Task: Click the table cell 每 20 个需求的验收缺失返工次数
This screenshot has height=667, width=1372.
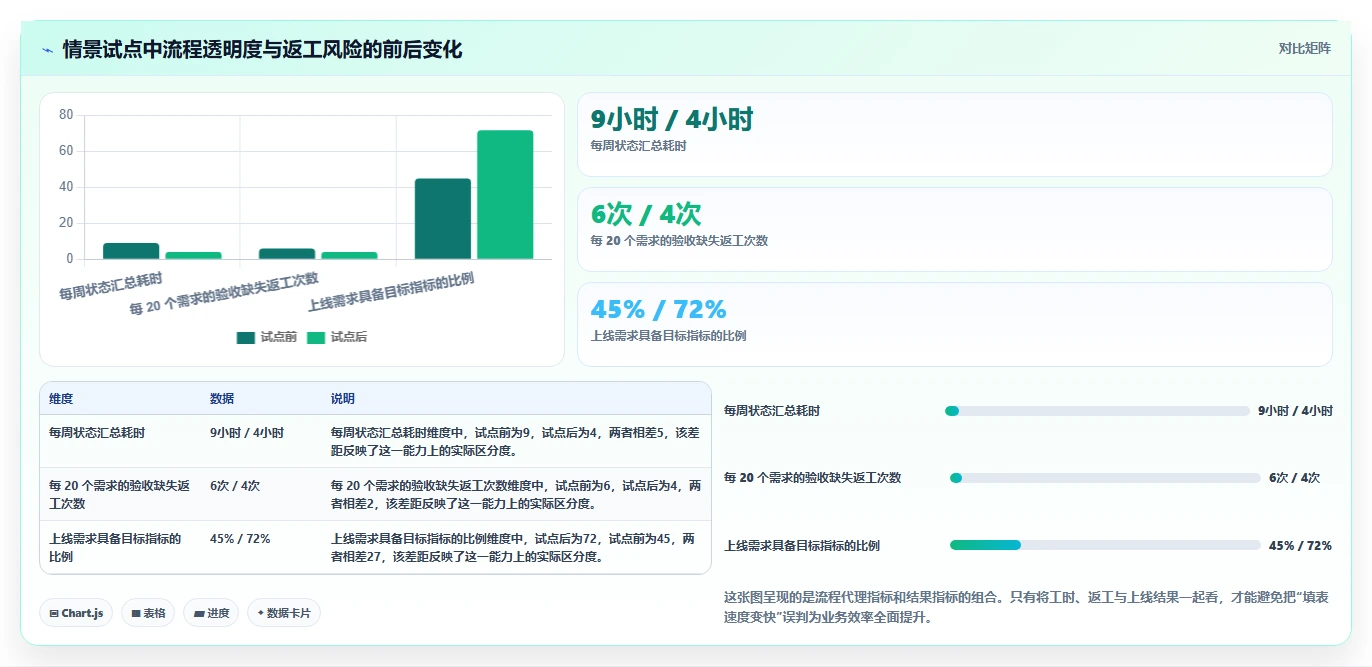Action: click(120, 494)
